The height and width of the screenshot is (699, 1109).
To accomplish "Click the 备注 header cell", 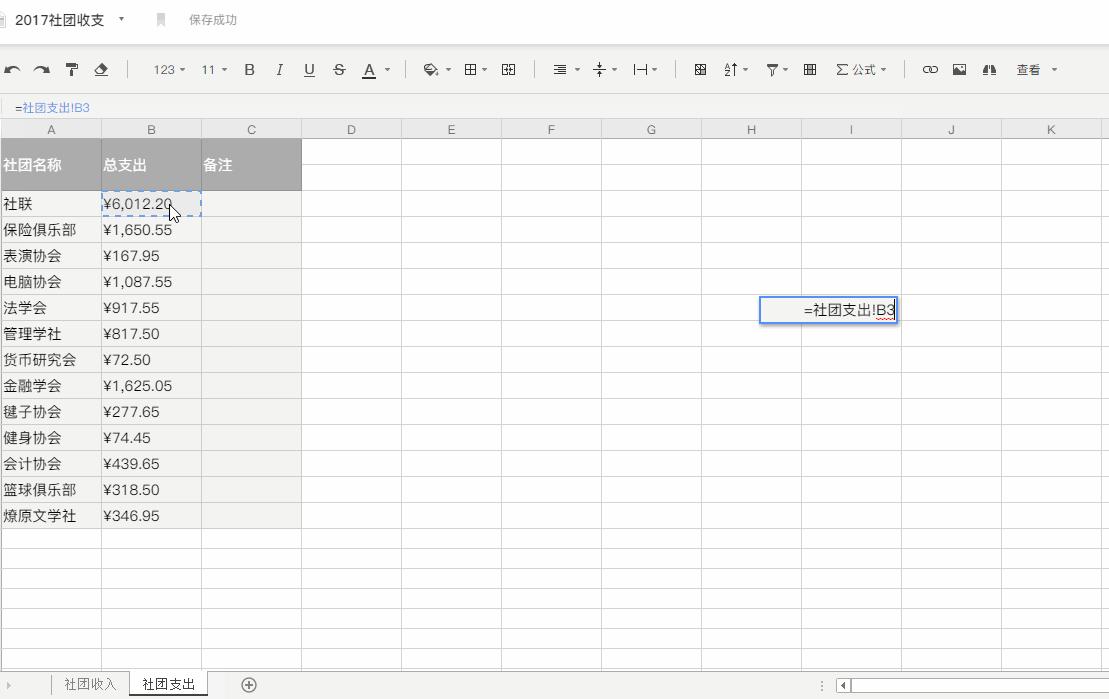I will (x=251, y=165).
